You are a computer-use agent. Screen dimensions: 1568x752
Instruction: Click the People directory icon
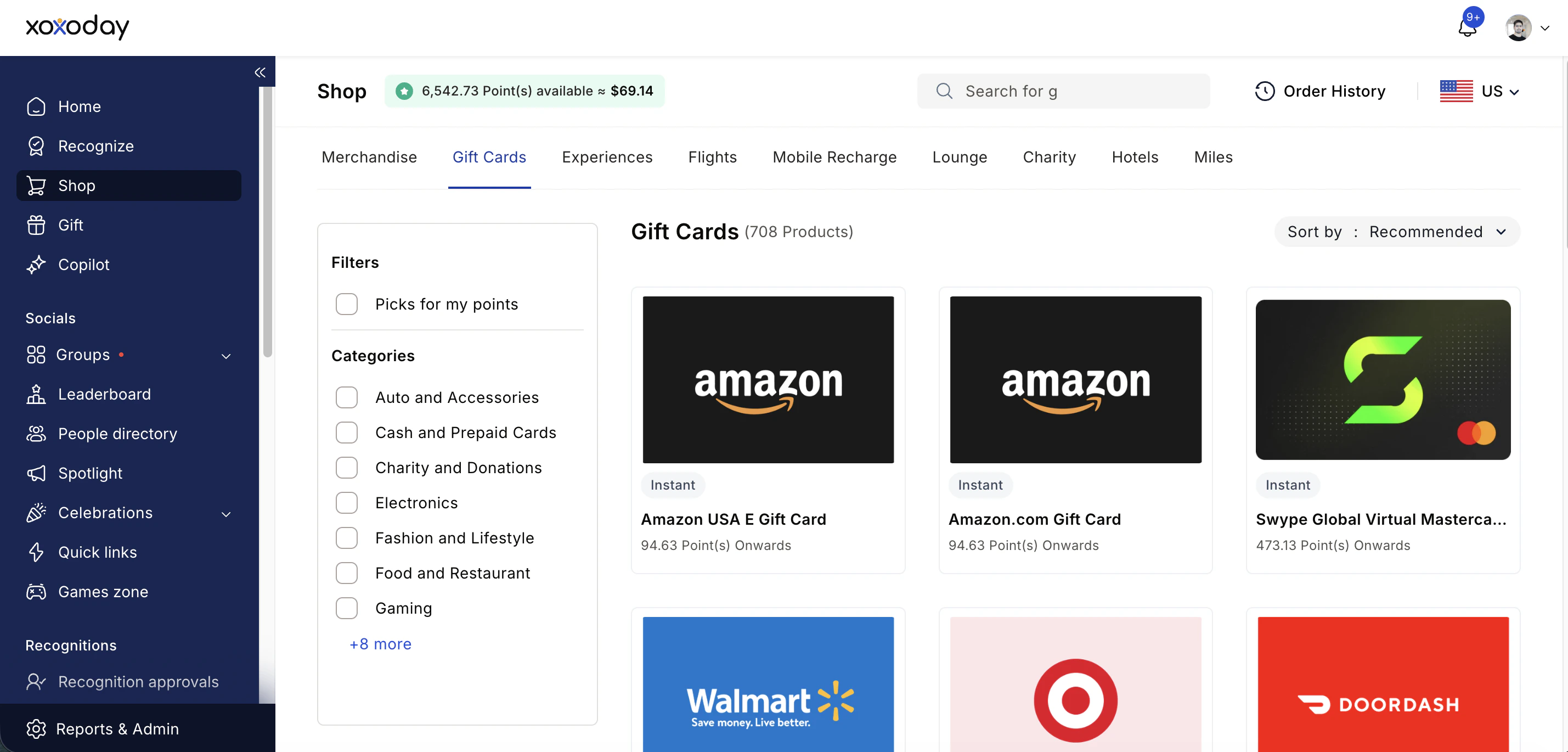click(36, 434)
